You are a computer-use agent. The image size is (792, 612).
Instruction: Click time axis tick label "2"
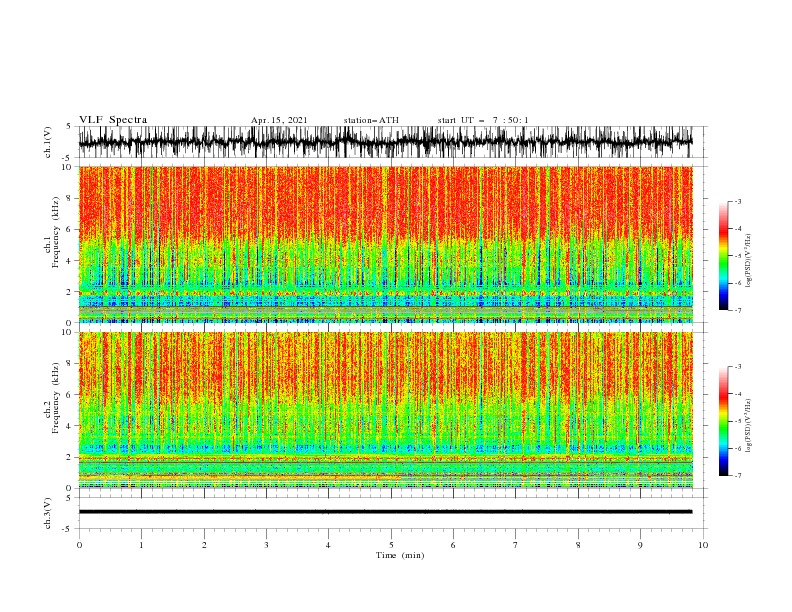pyautogui.click(x=204, y=545)
